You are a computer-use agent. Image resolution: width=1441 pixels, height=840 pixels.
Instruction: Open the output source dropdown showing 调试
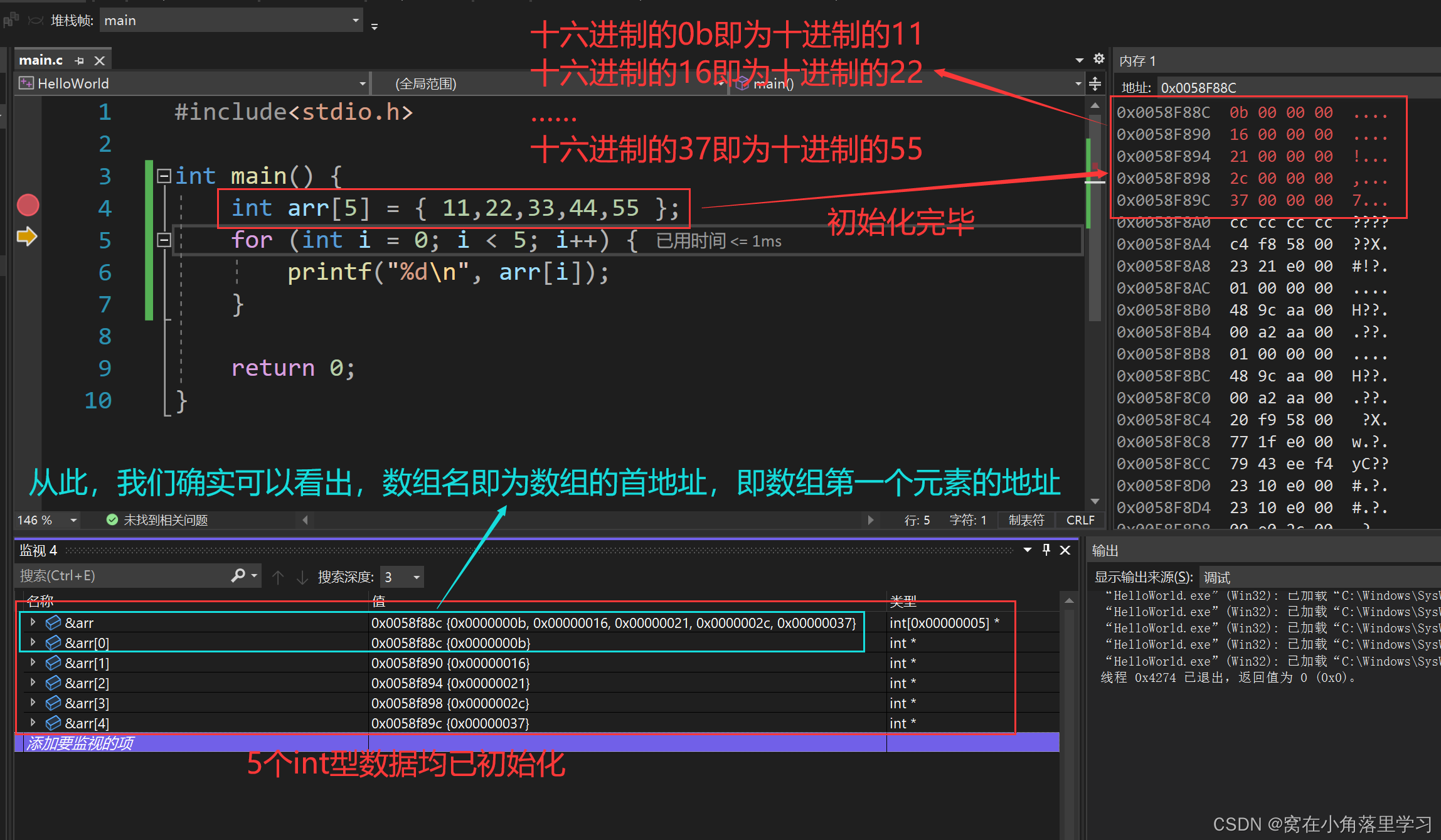coord(1319,577)
